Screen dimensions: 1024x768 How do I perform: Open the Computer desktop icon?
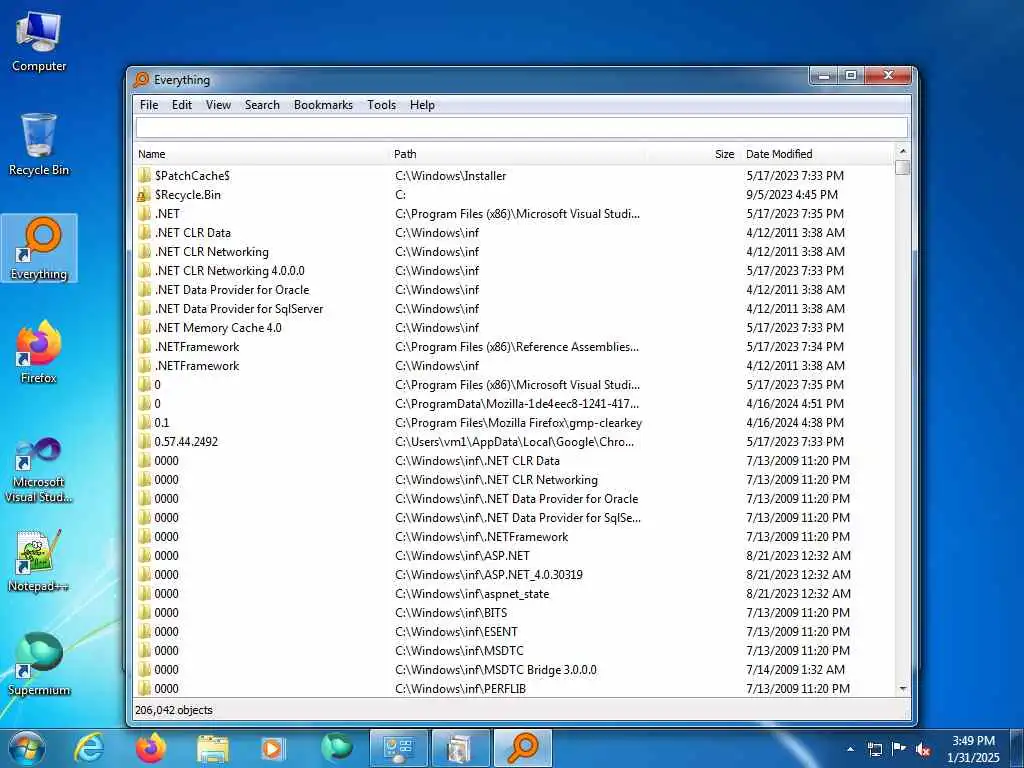[x=39, y=42]
